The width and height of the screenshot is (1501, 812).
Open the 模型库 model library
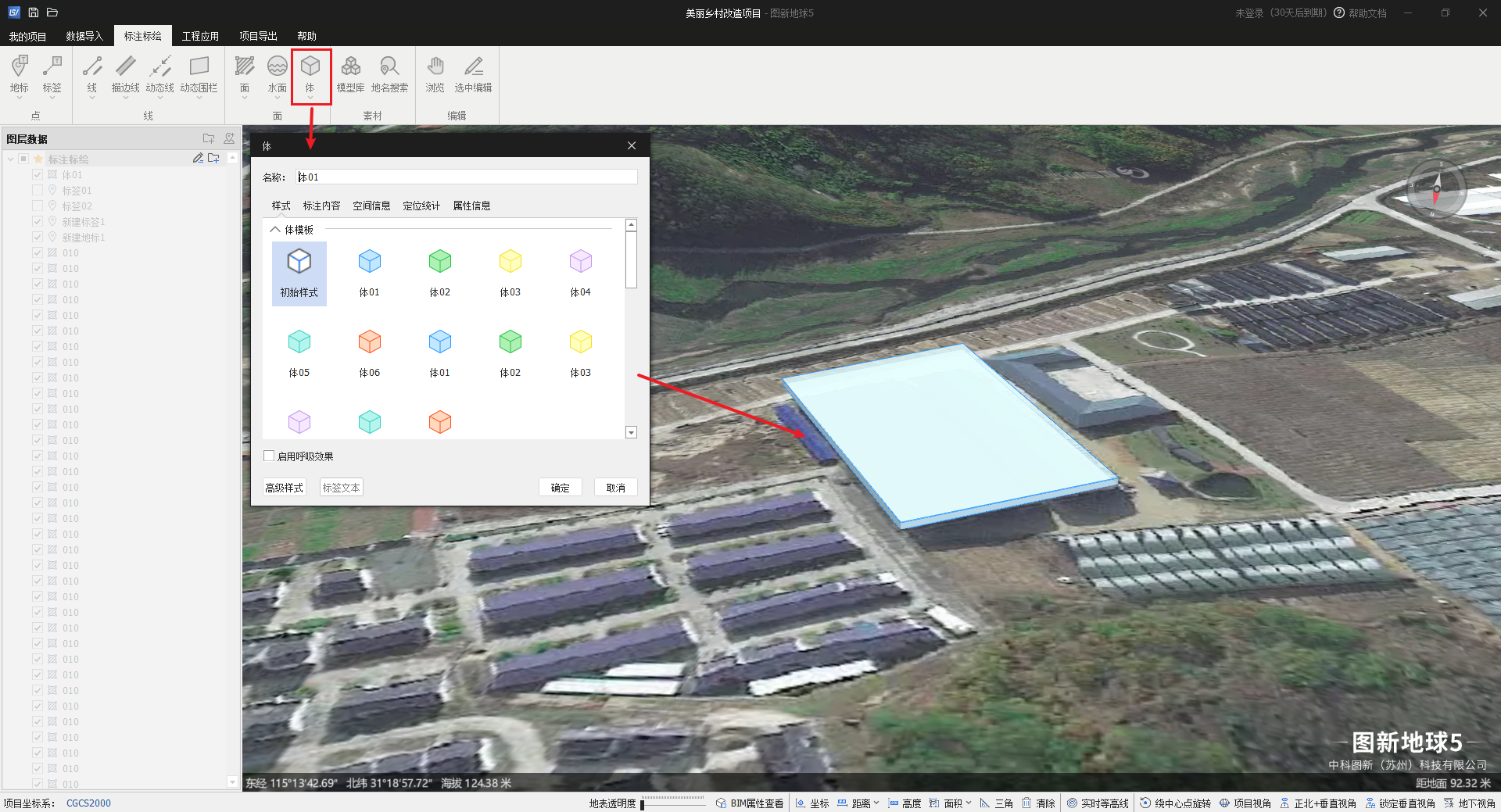[x=350, y=74]
